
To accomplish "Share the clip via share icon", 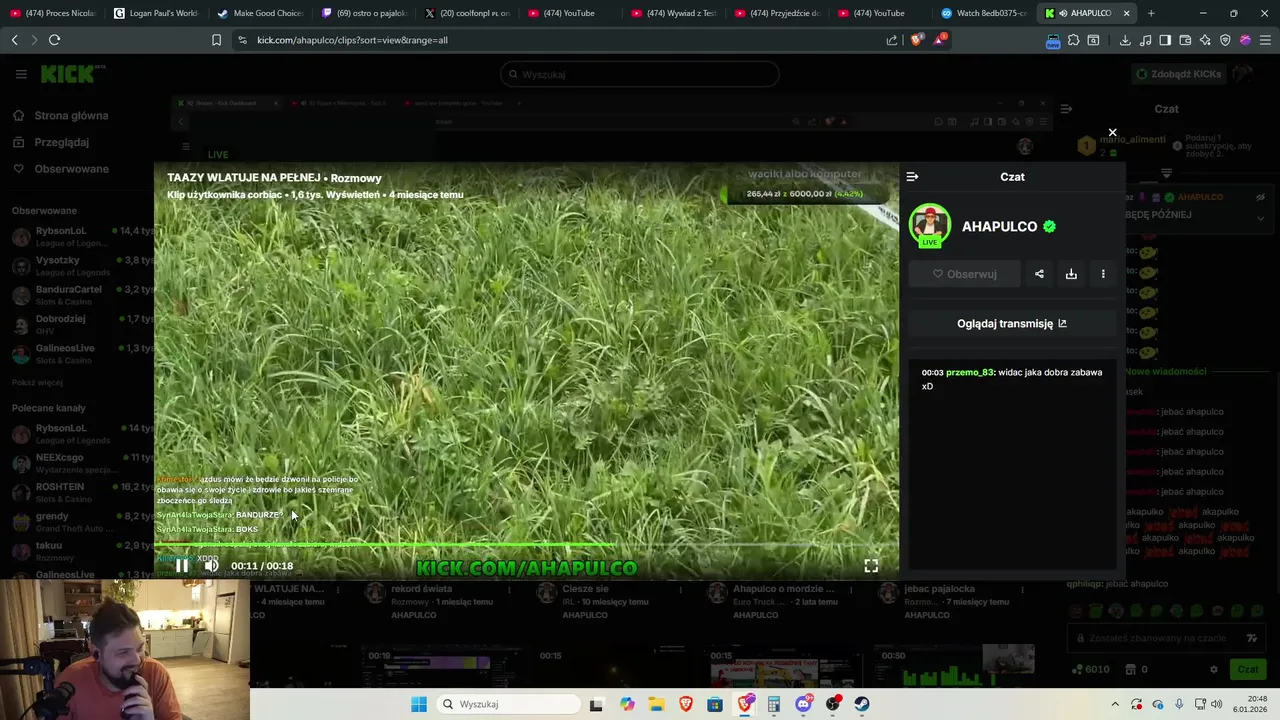I will pyautogui.click(x=1039, y=274).
